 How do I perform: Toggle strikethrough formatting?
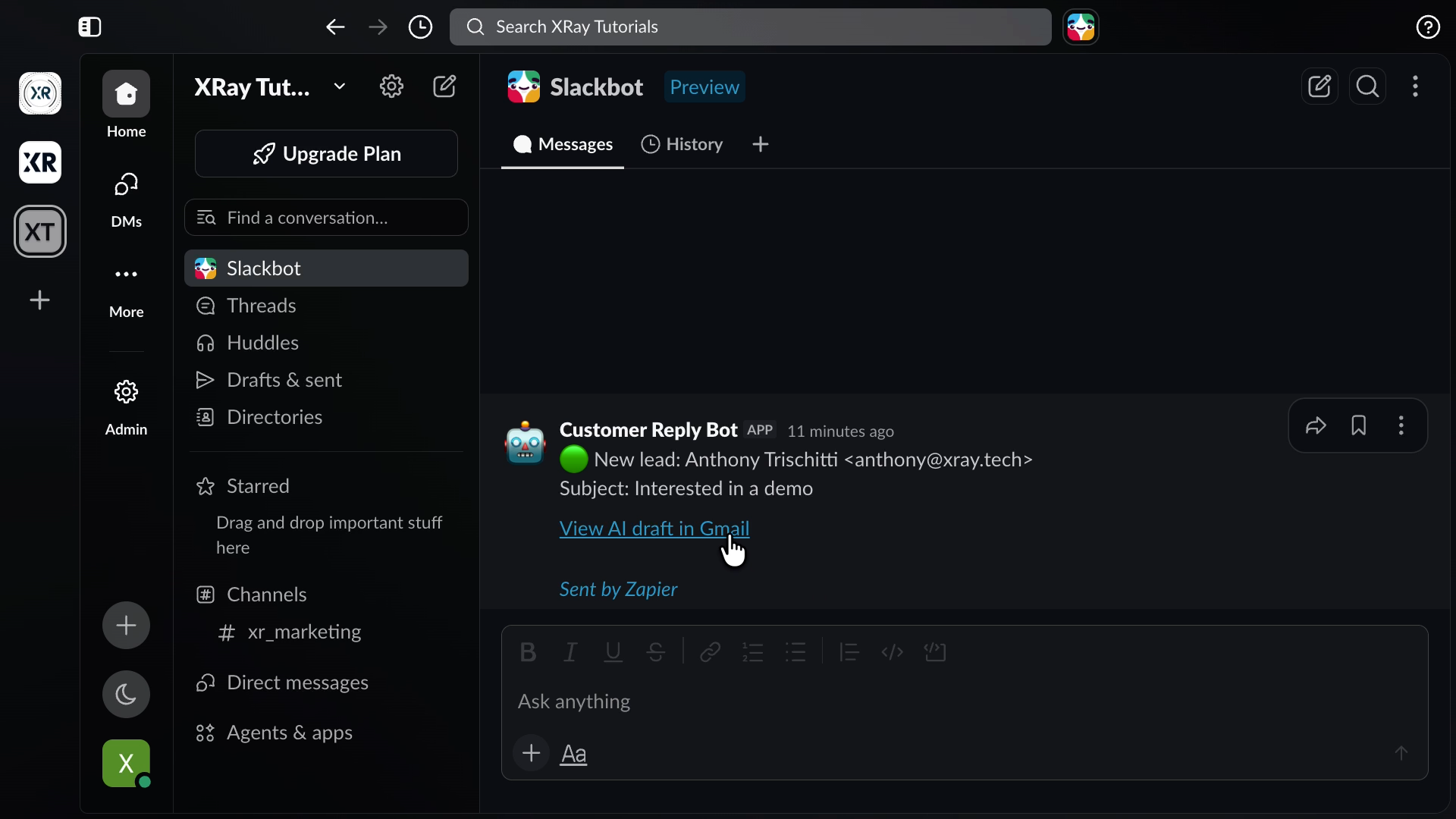(656, 652)
